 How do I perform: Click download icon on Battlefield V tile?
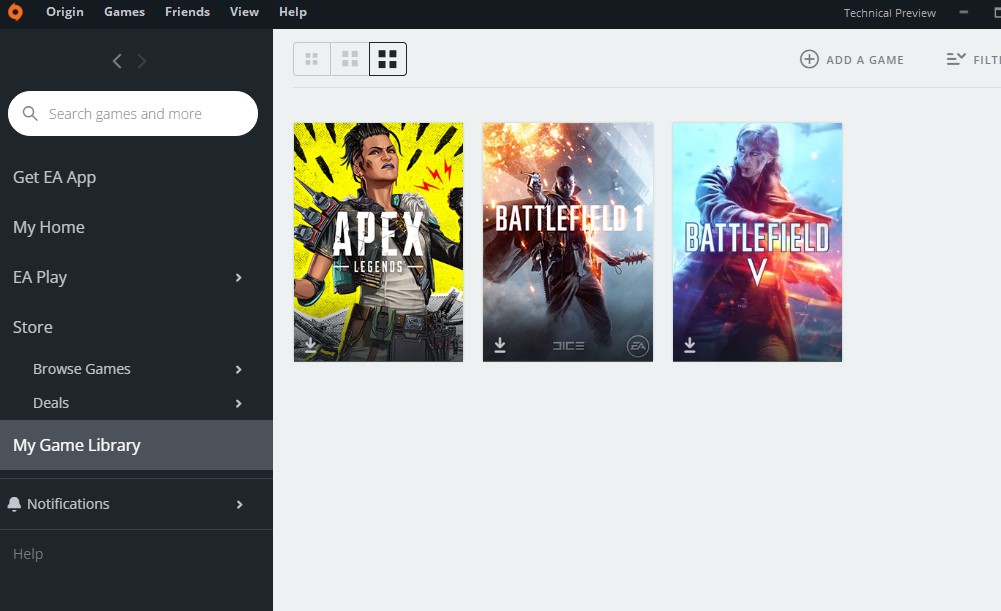click(x=690, y=345)
